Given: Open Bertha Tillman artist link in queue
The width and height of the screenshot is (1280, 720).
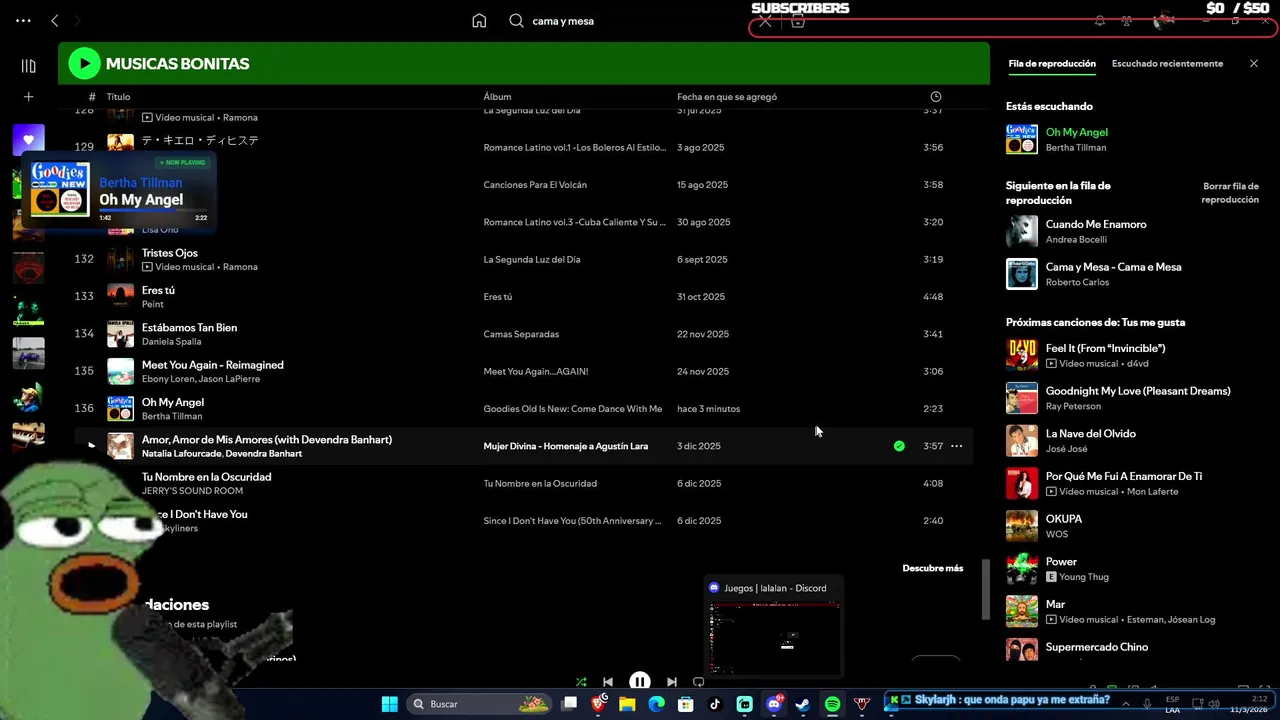Looking at the screenshot, I should pos(1076,148).
